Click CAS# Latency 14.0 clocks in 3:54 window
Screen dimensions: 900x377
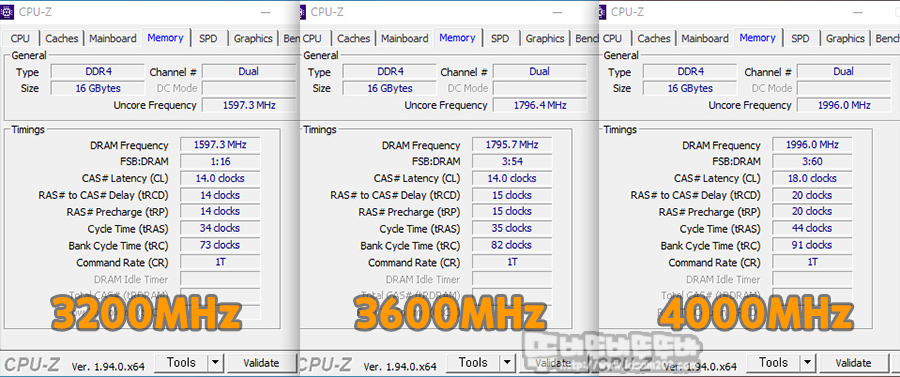[512, 178]
